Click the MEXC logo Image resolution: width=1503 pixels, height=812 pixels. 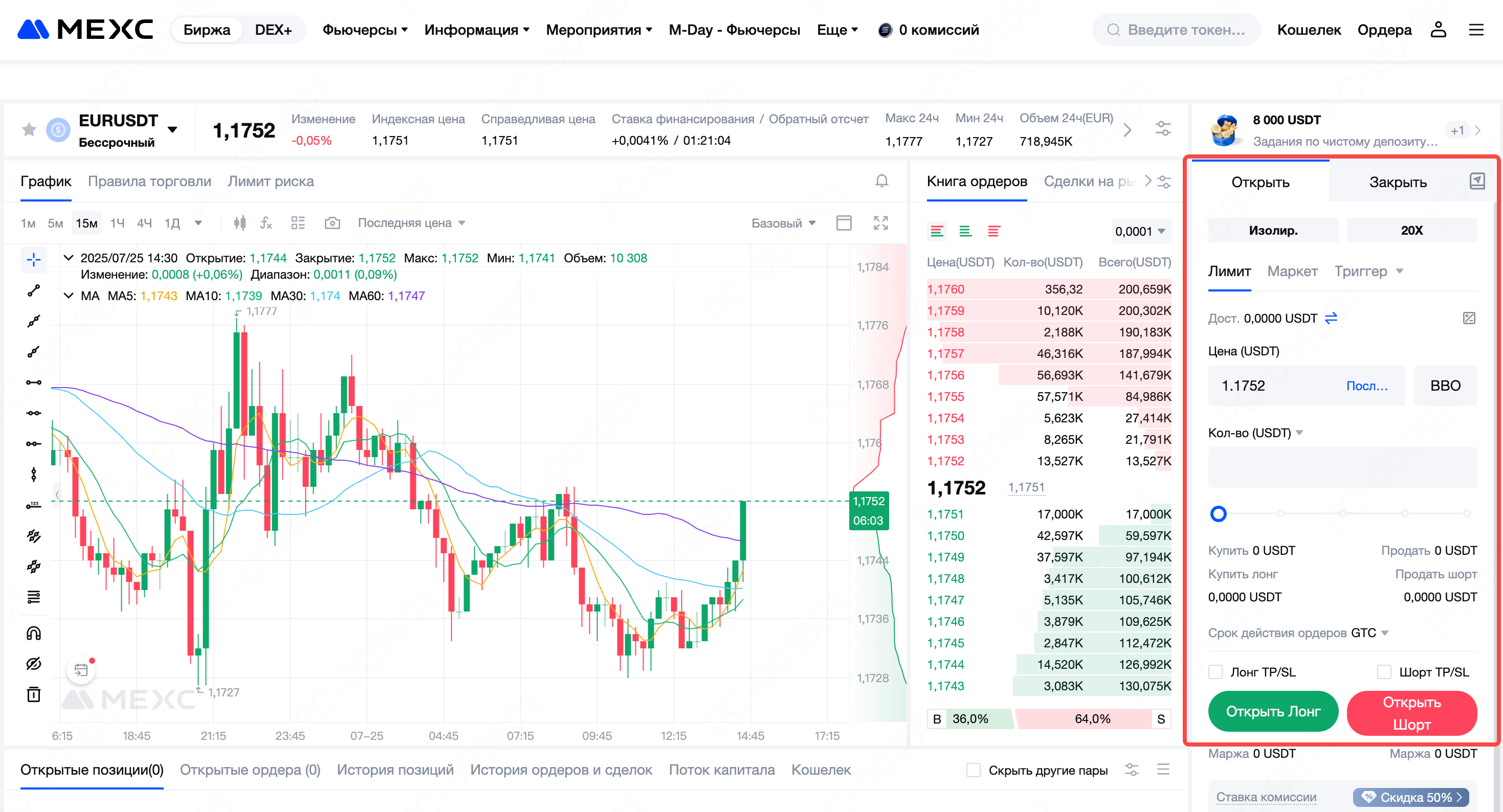click(x=85, y=29)
